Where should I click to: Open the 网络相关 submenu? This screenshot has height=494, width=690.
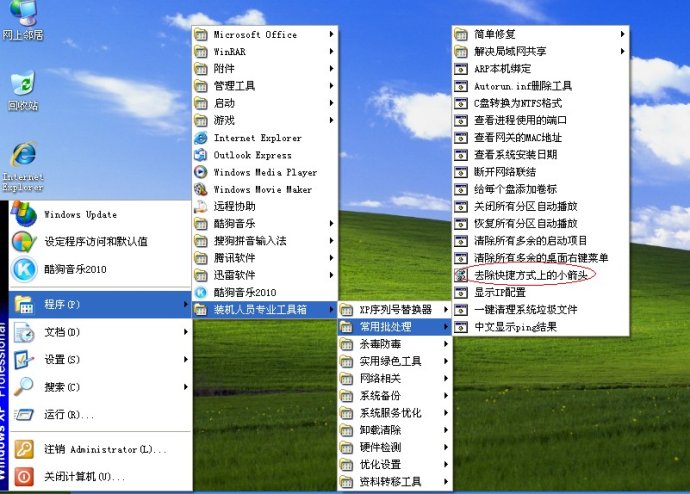click(395, 378)
